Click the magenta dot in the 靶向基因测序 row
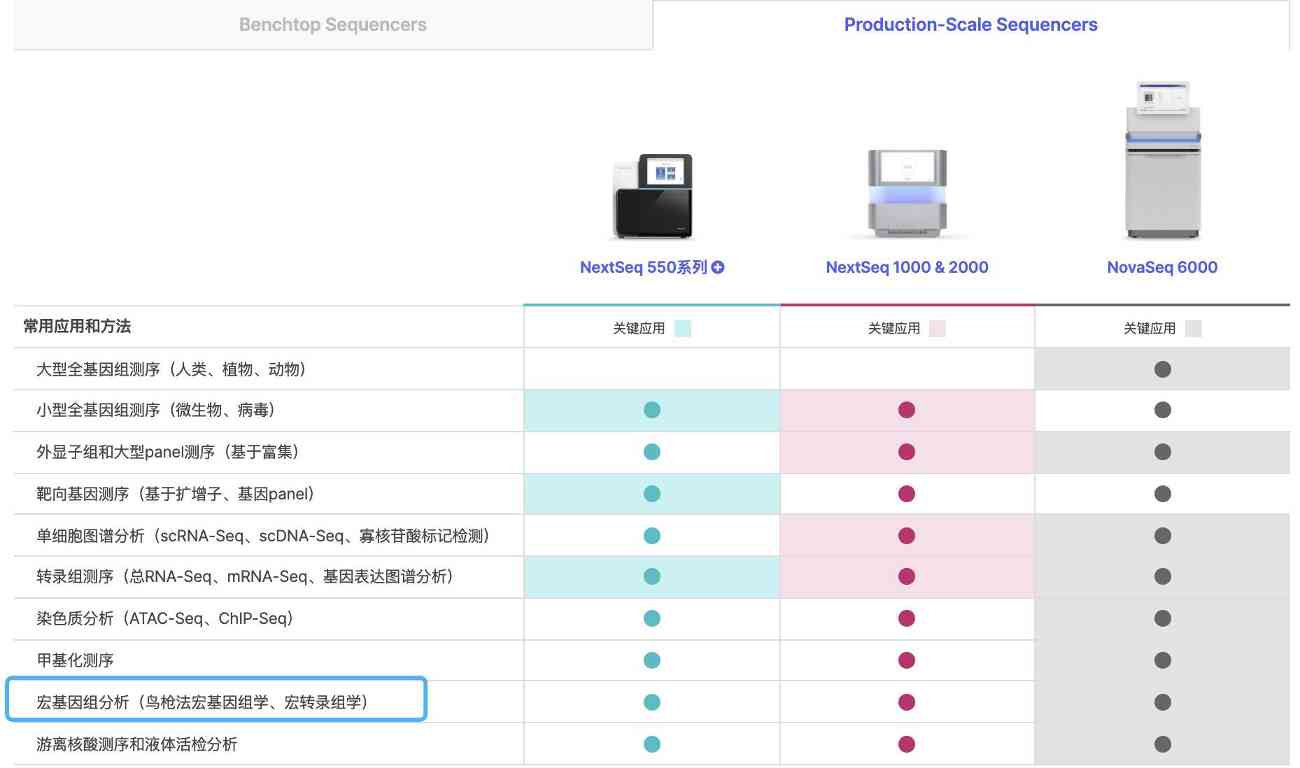The width and height of the screenshot is (1300, 768). 907,493
